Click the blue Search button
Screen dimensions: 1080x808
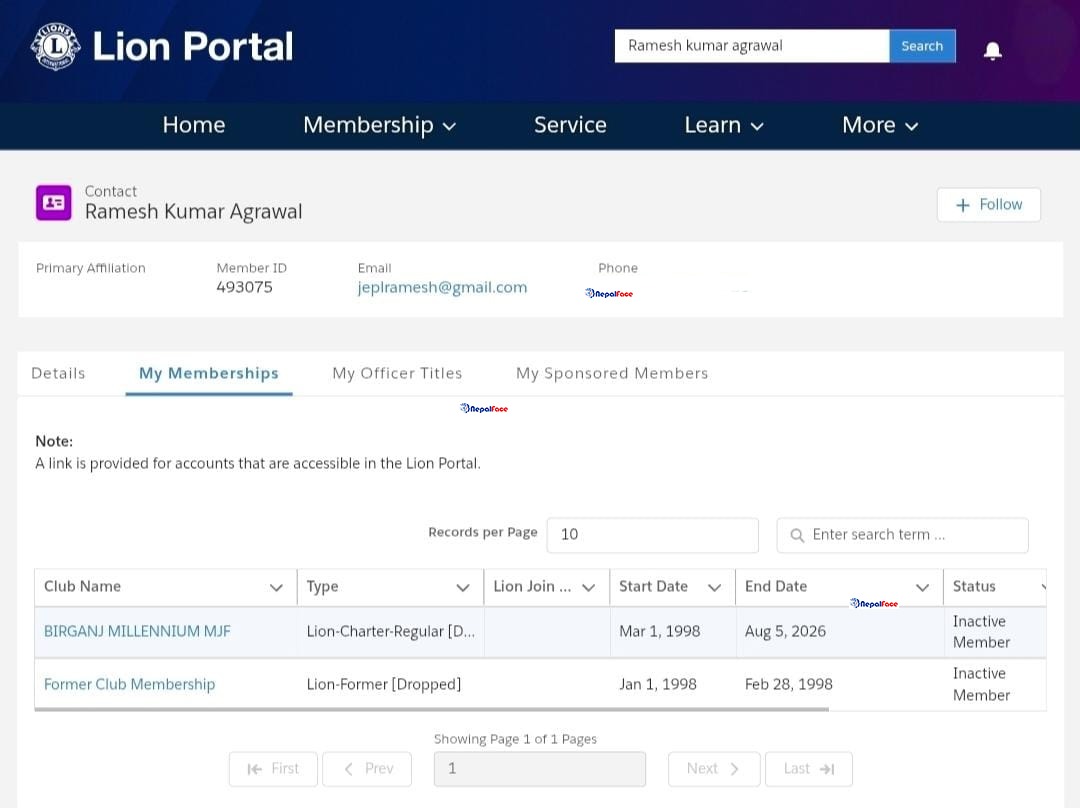(922, 46)
